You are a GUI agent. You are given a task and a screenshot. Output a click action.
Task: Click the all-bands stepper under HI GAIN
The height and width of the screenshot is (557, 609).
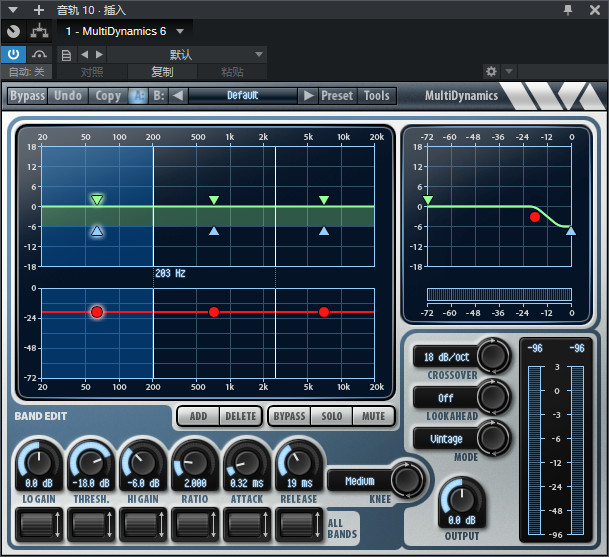[143, 524]
